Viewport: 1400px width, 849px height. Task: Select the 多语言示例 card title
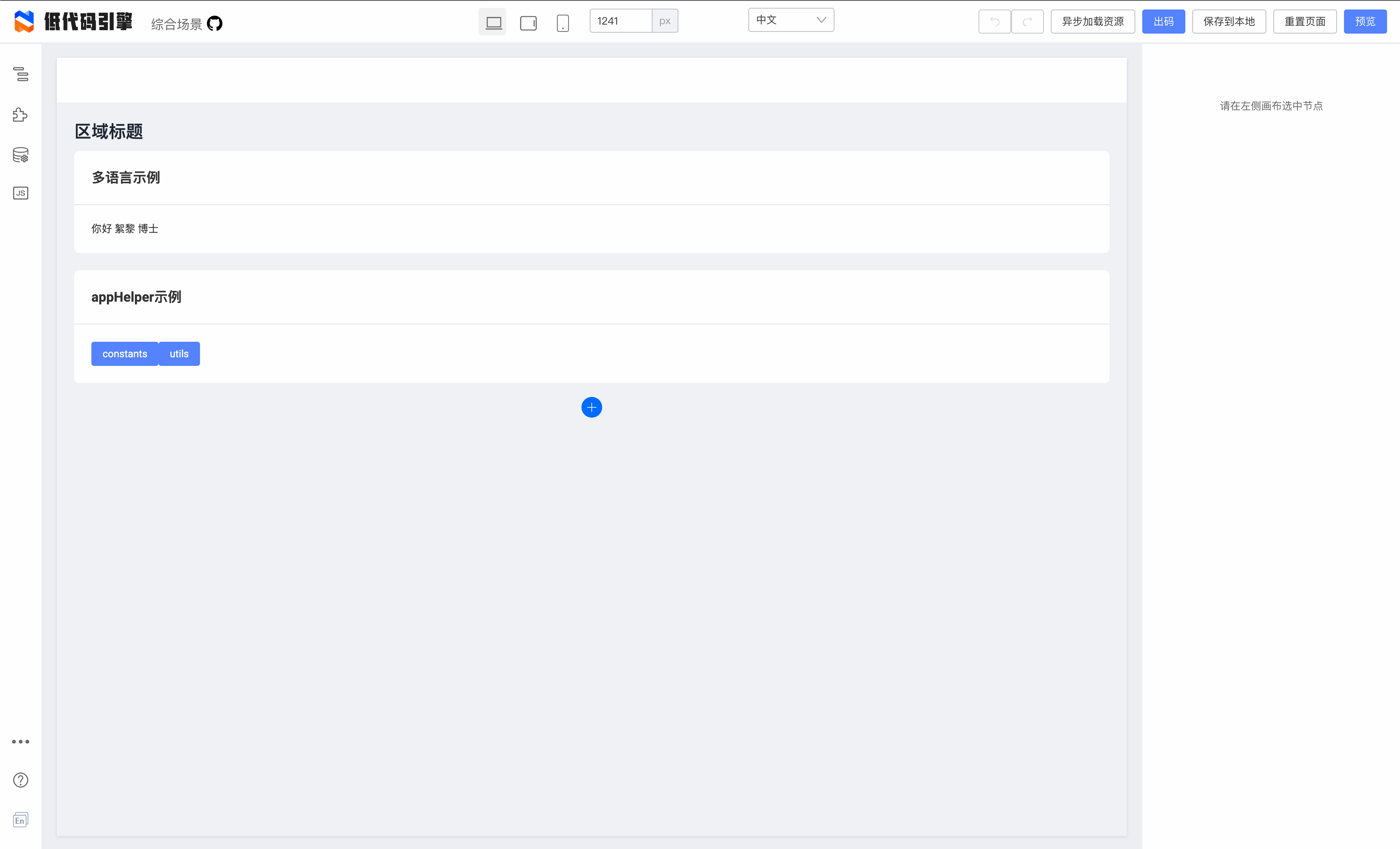click(126, 178)
